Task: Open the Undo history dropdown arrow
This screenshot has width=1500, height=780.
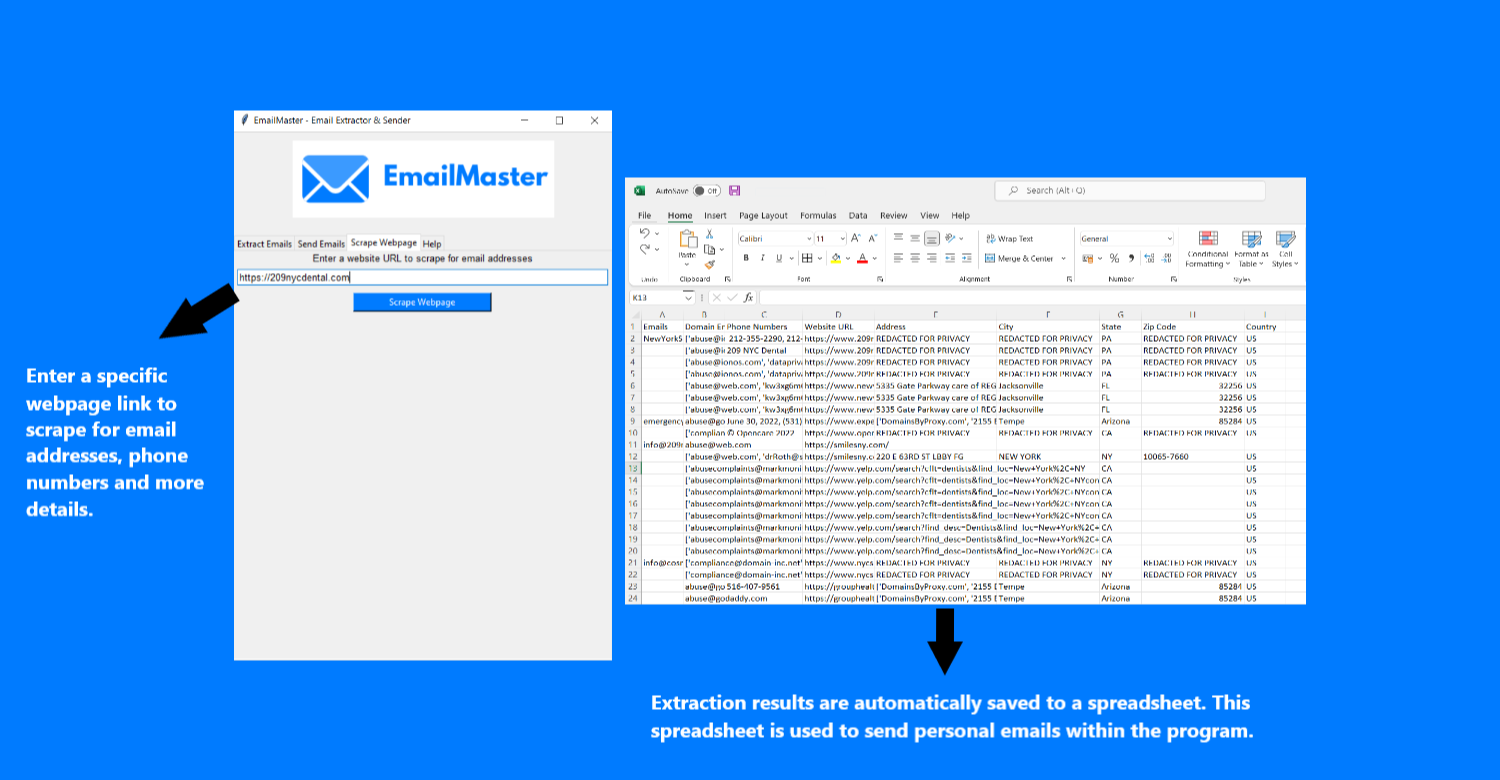Action: coord(657,234)
